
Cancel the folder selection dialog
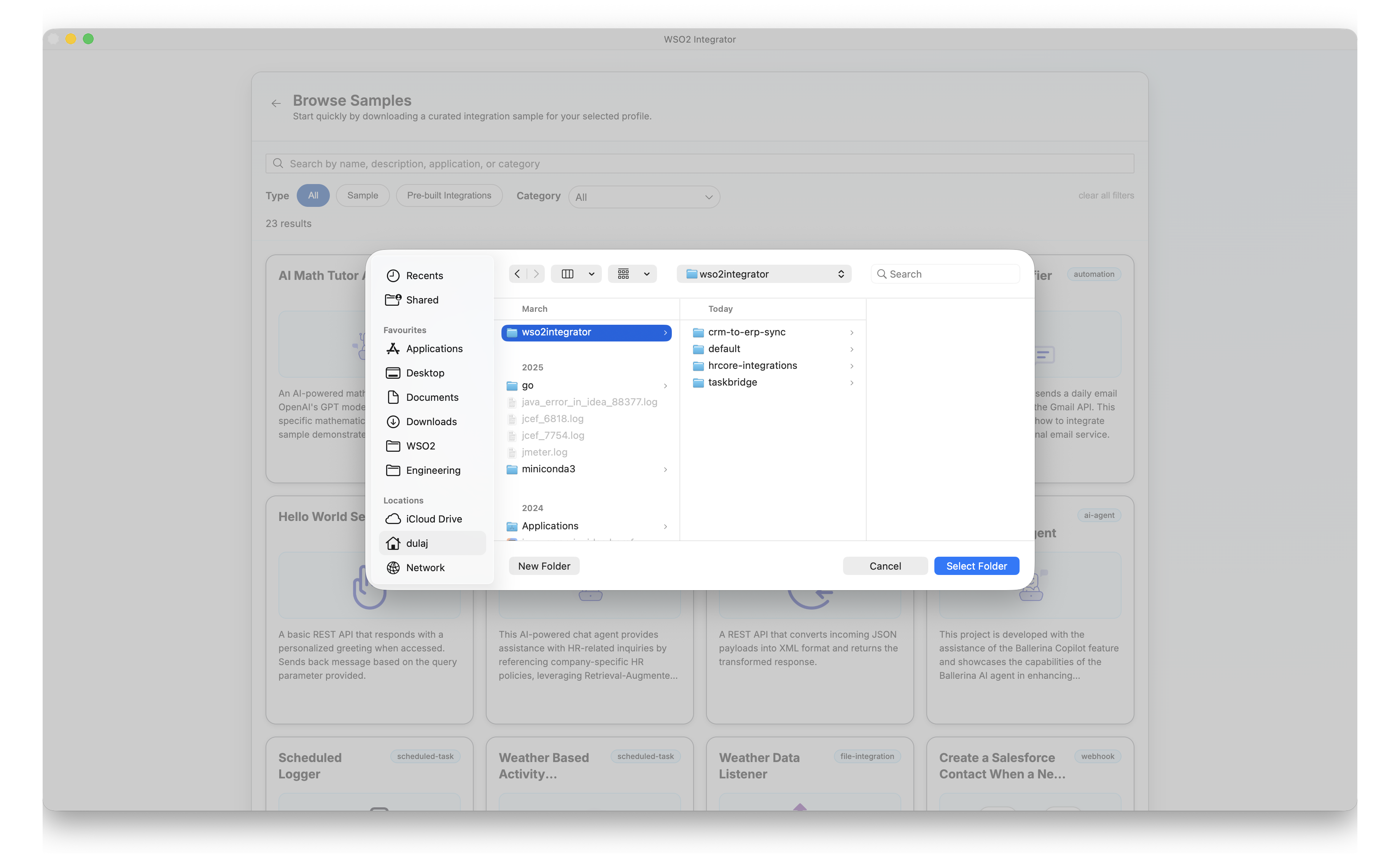(x=885, y=566)
